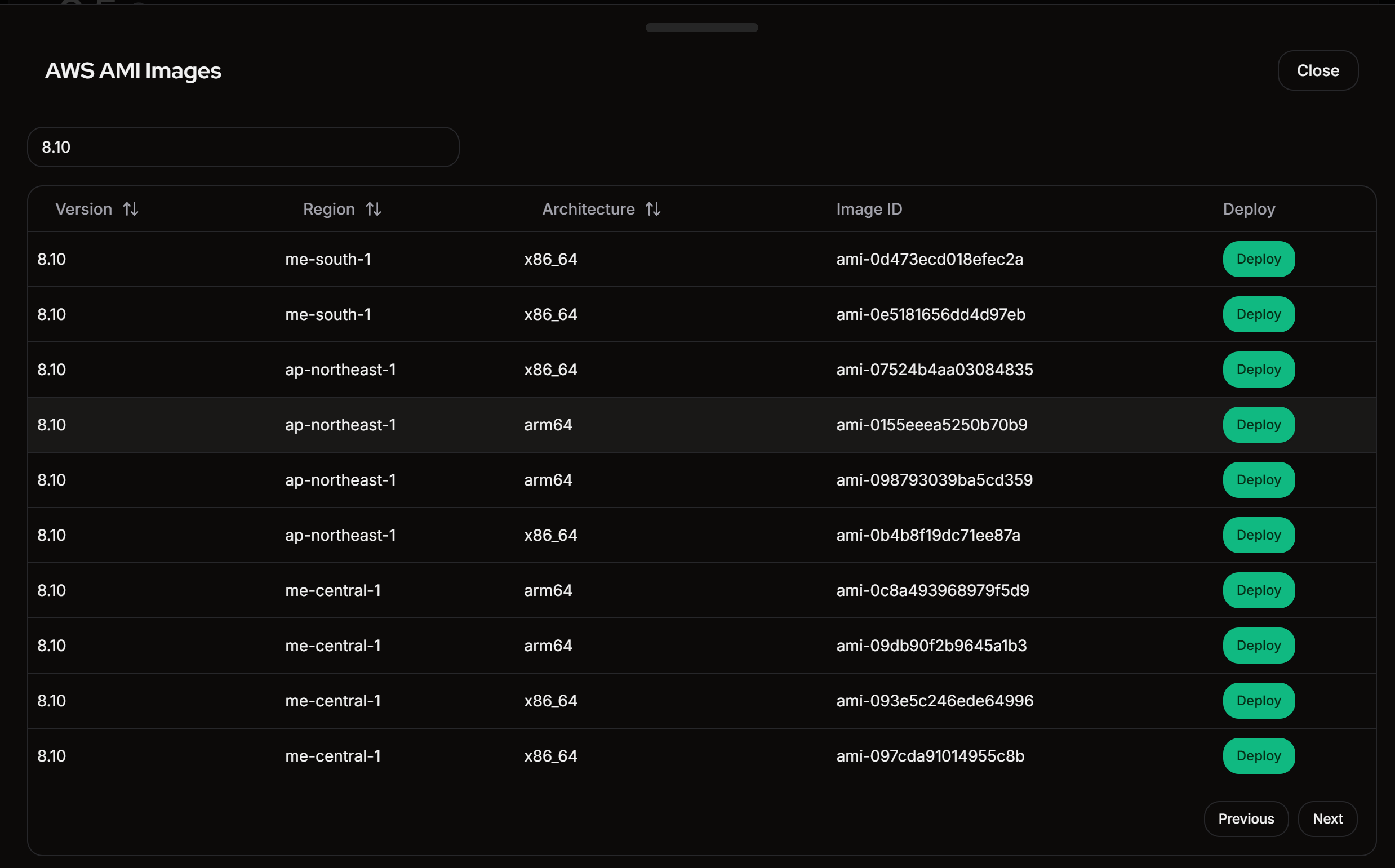Deploy ami-097cda91014955c8b image
1395x868 pixels.
tap(1258, 755)
